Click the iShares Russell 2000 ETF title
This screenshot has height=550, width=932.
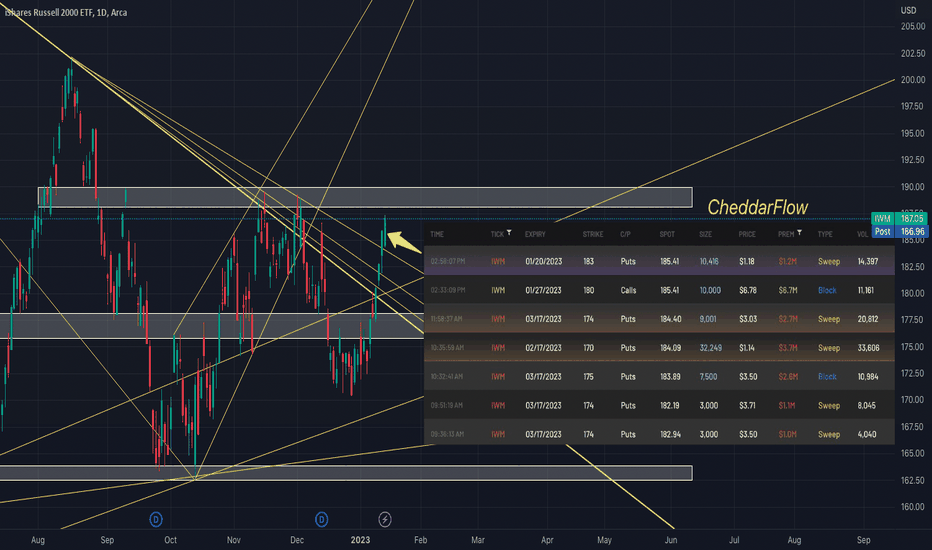[x=66, y=12]
